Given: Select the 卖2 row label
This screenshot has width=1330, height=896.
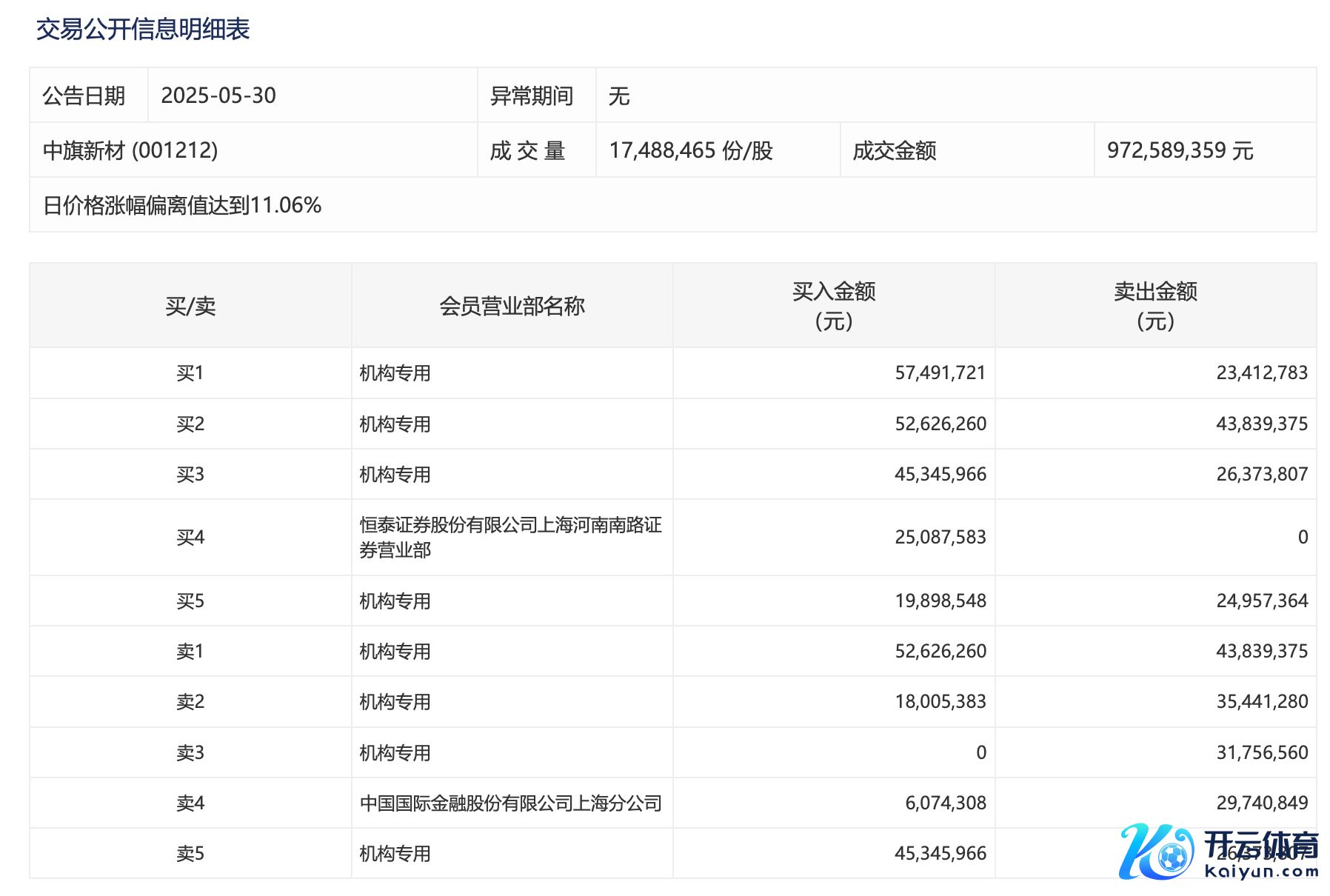Looking at the screenshot, I should (190, 702).
